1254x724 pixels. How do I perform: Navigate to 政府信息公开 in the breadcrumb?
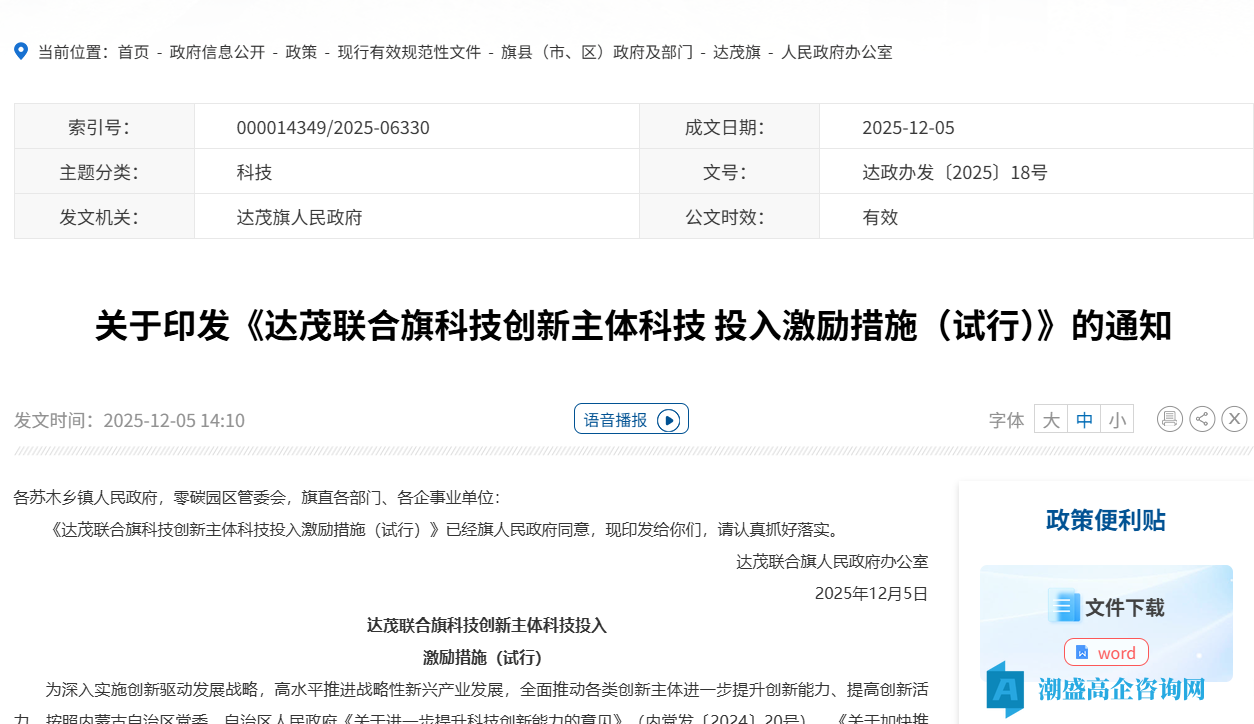[215, 52]
